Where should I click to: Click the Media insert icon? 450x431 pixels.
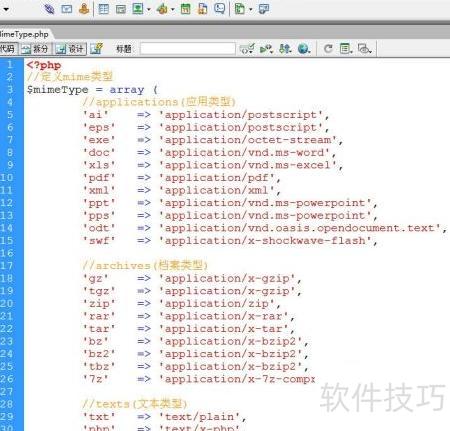point(162,9)
